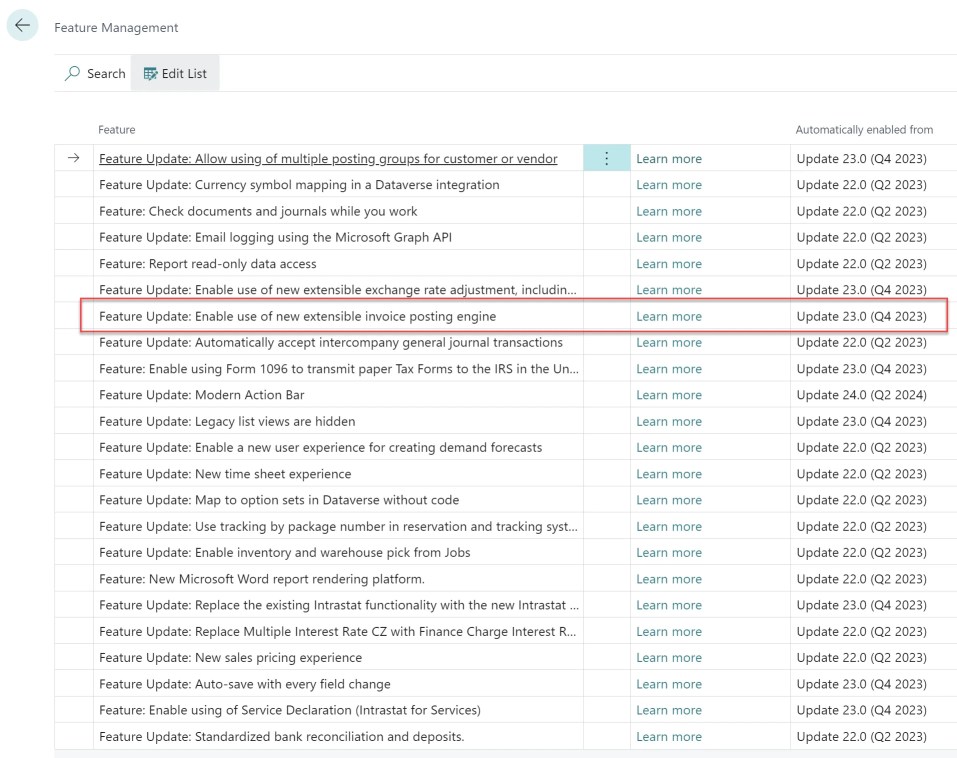Open Learn more for Standardized bank reconciliation

pyautogui.click(x=669, y=736)
